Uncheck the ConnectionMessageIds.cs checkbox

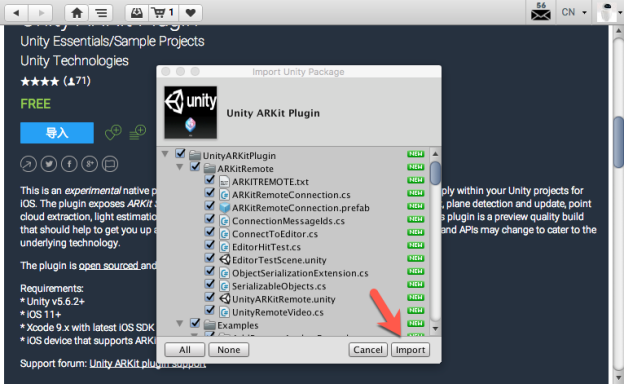point(210,219)
